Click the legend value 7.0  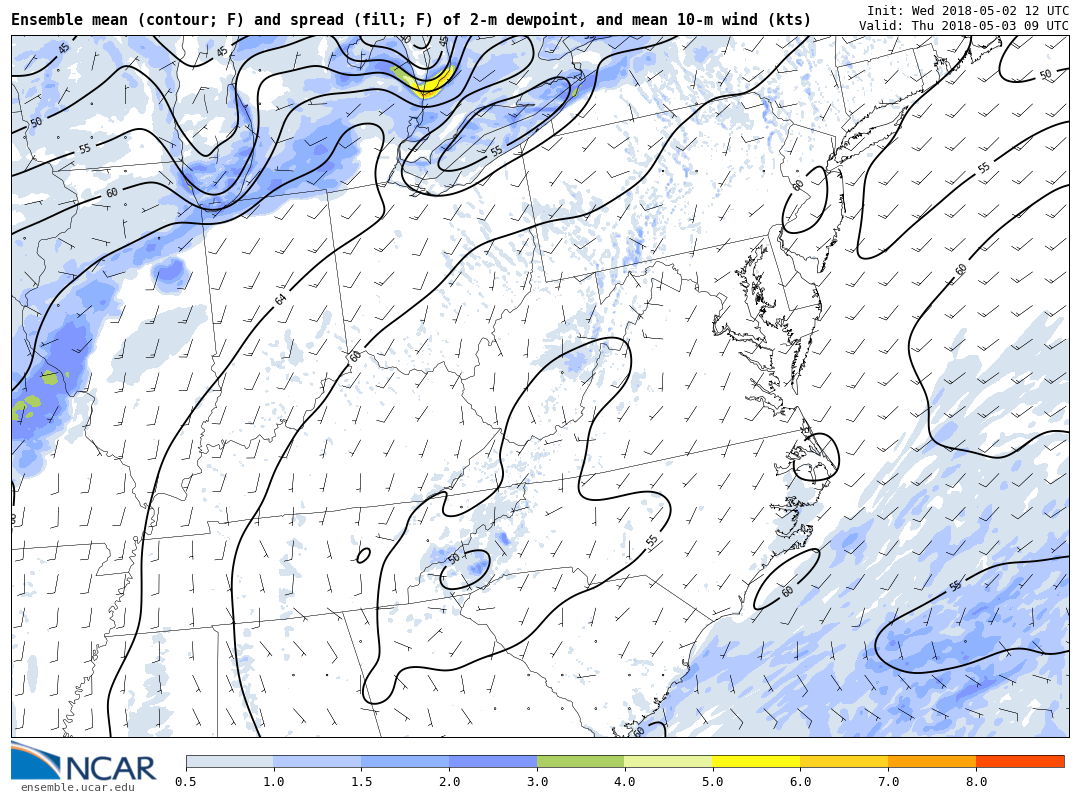(889, 782)
